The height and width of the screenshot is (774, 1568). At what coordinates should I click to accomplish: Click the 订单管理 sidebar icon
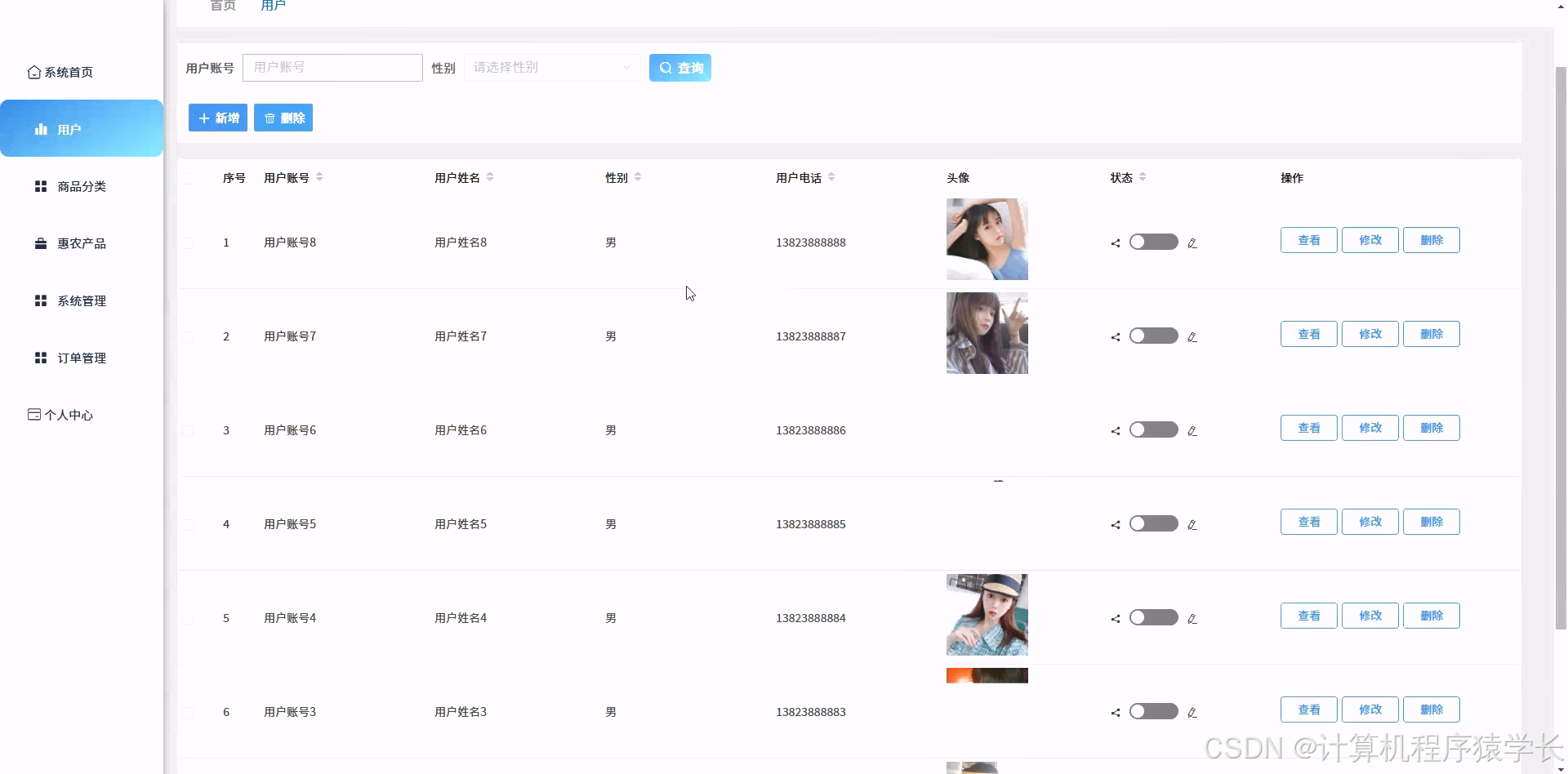click(x=41, y=358)
